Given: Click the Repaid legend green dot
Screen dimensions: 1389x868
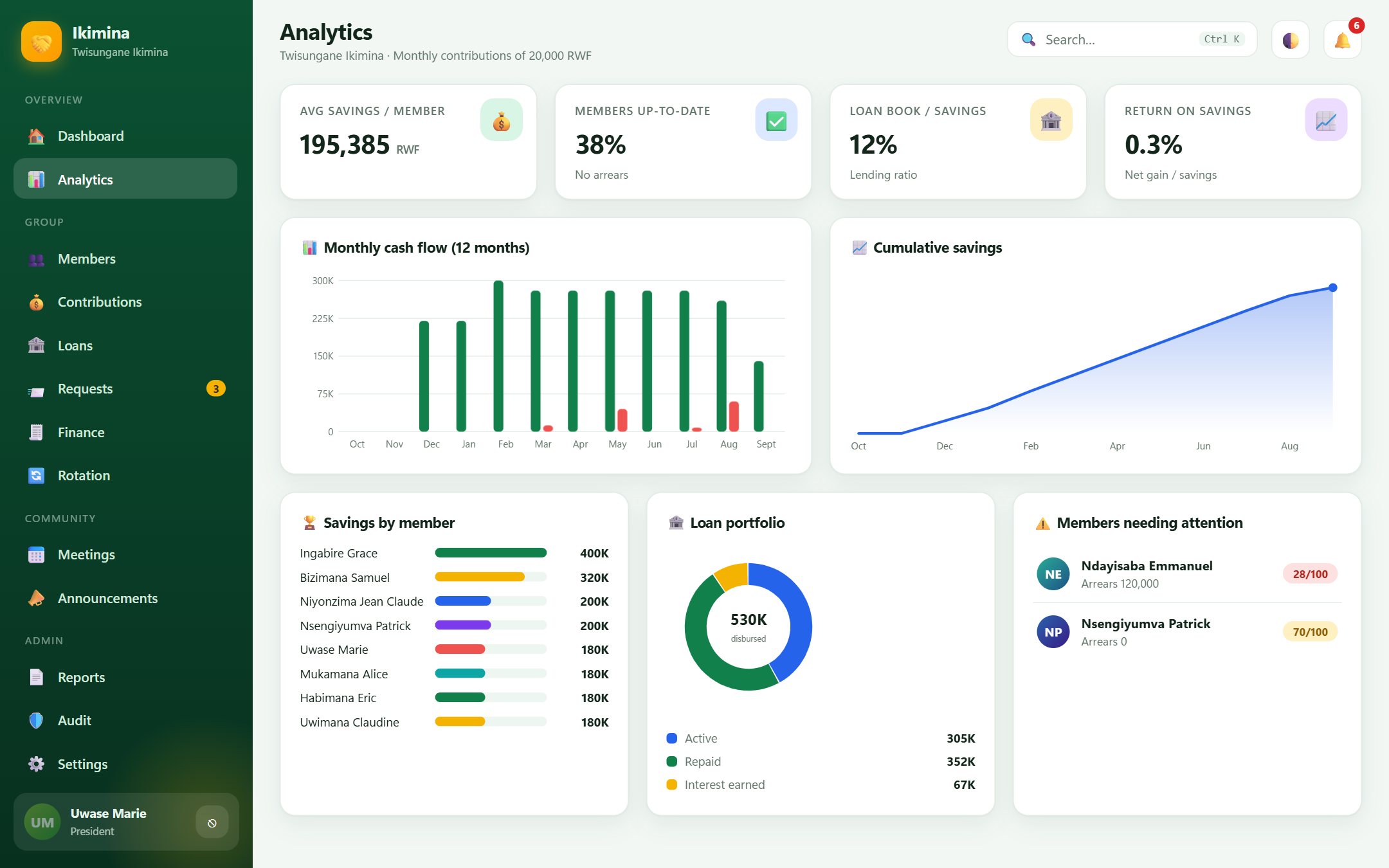Looking at the screenshot, I should click(672, 761).
